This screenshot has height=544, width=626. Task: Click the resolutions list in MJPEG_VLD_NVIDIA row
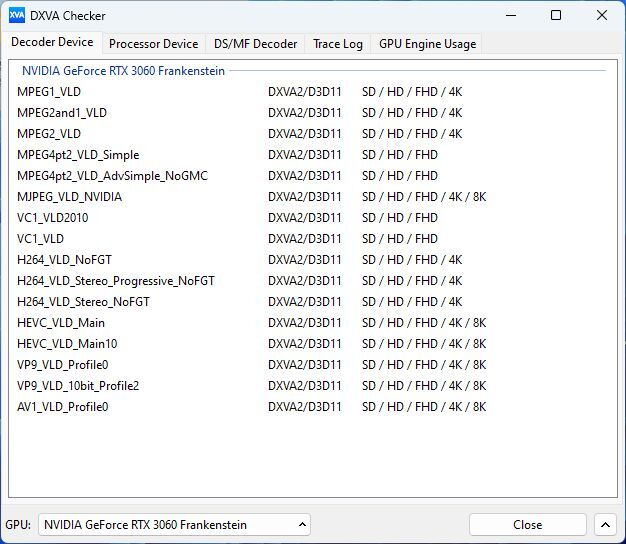coord(424,197)
